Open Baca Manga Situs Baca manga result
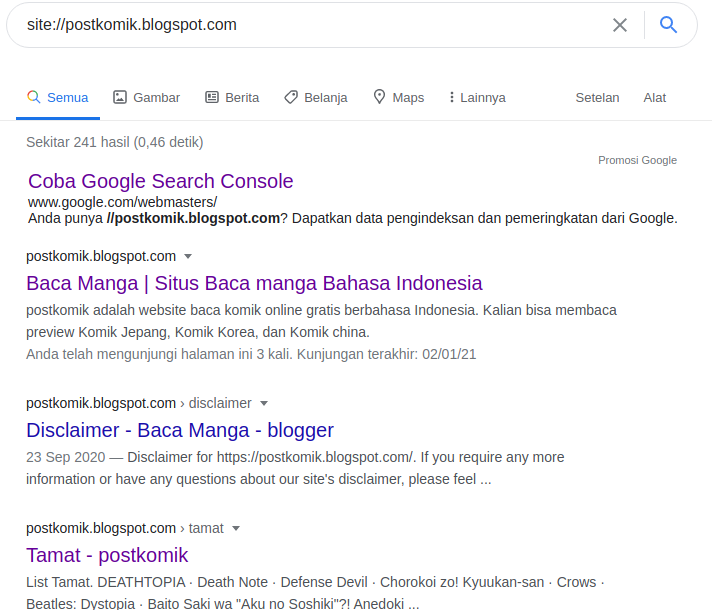The image size is (712, 610). tap(254, 283)
